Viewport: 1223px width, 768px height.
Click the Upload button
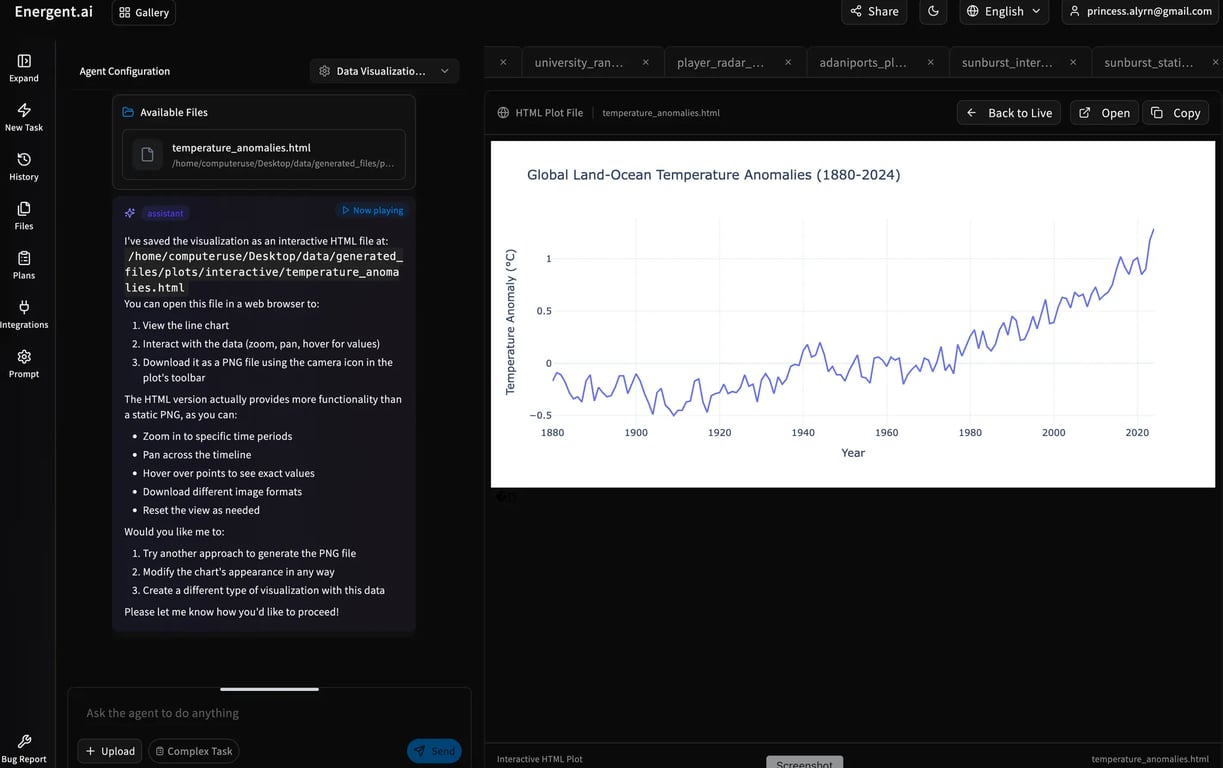pos(109,751)
